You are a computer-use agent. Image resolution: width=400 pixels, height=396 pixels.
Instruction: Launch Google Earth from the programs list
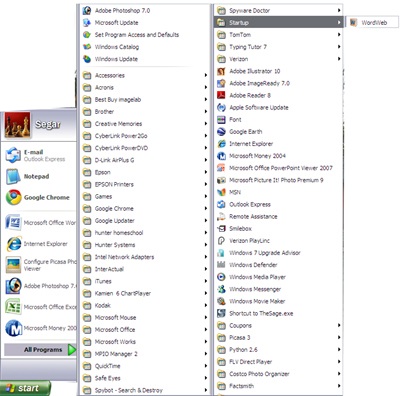(x=246, y=132)
